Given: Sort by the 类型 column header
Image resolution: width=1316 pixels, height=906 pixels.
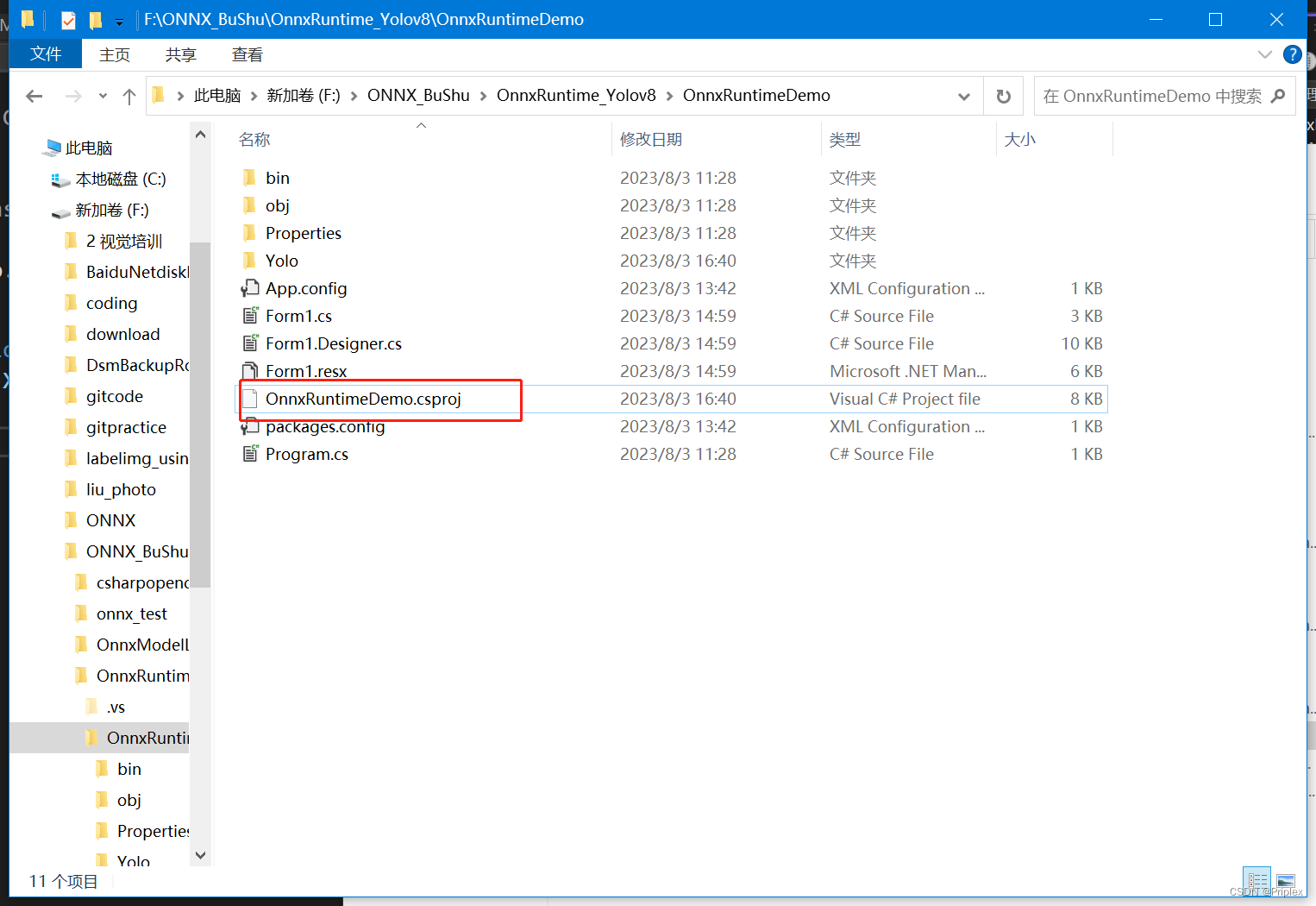Looking at the screenshot, I should (845, 140).
